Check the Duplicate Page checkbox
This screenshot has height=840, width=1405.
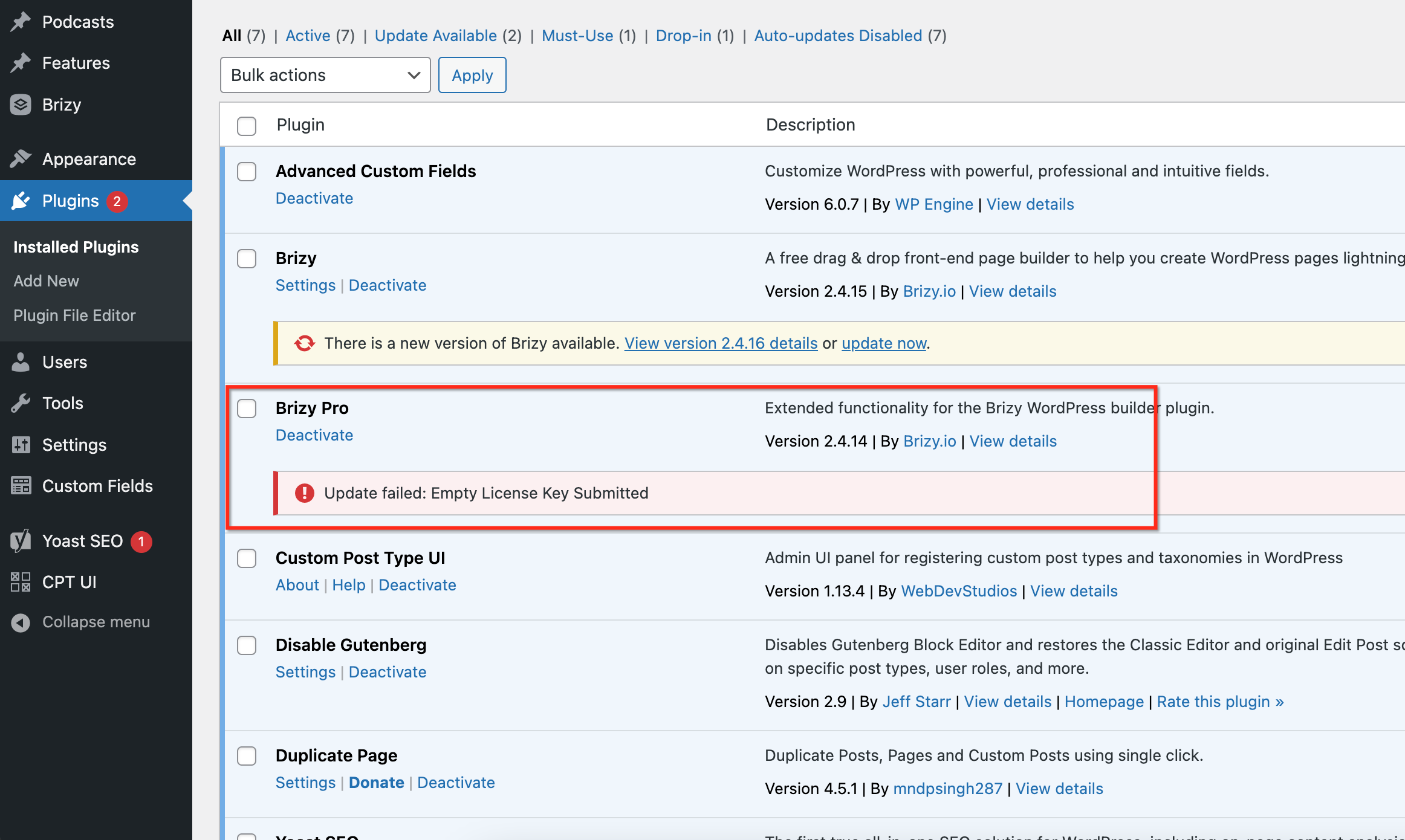[247, 756]
